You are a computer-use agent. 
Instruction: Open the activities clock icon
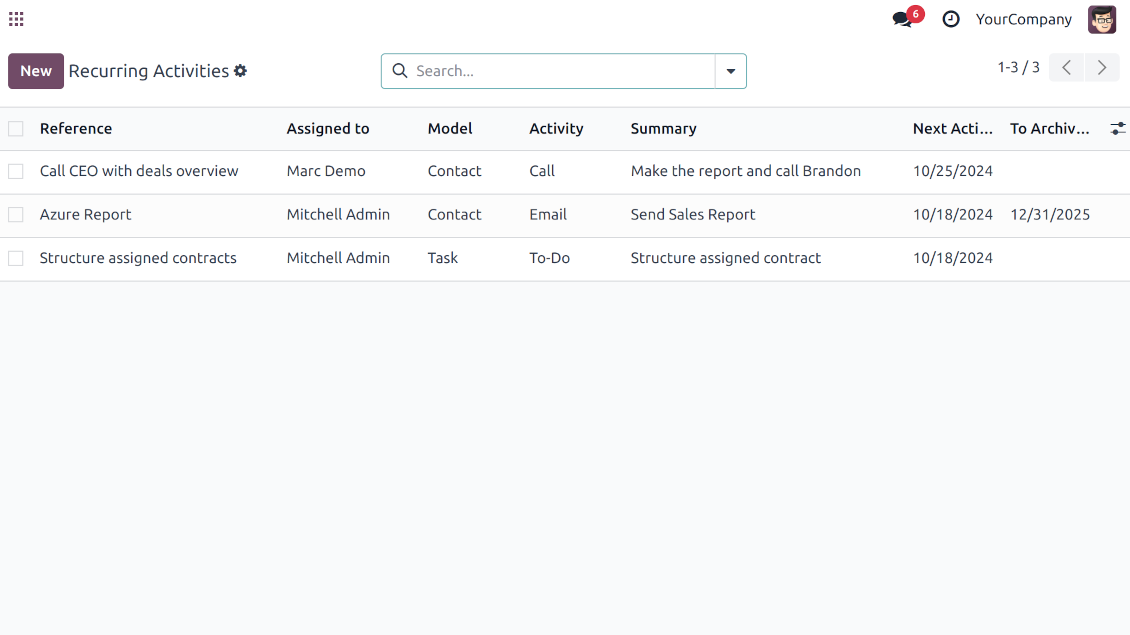(951, 19)
